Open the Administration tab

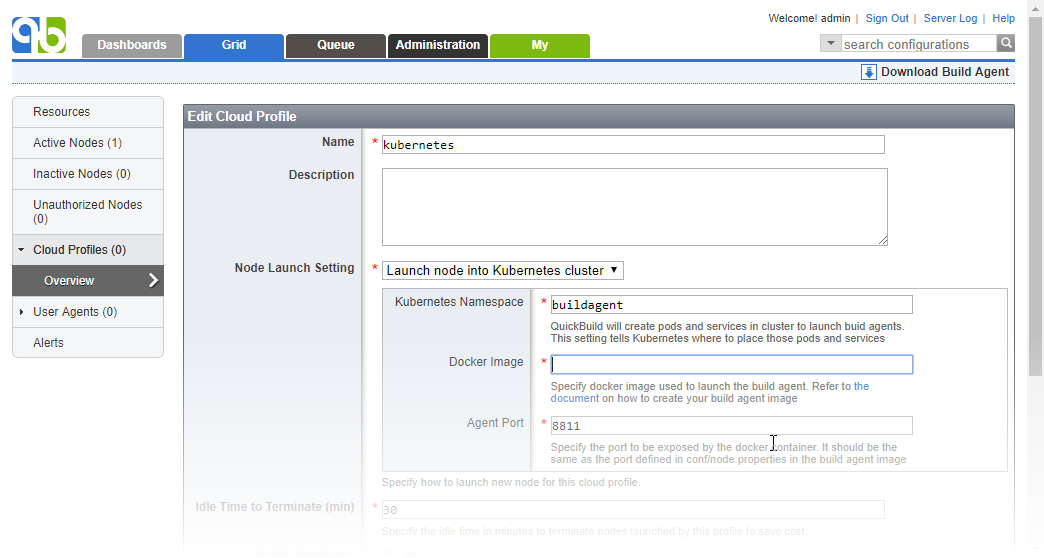pyautogui.click(x=437, y=45)
